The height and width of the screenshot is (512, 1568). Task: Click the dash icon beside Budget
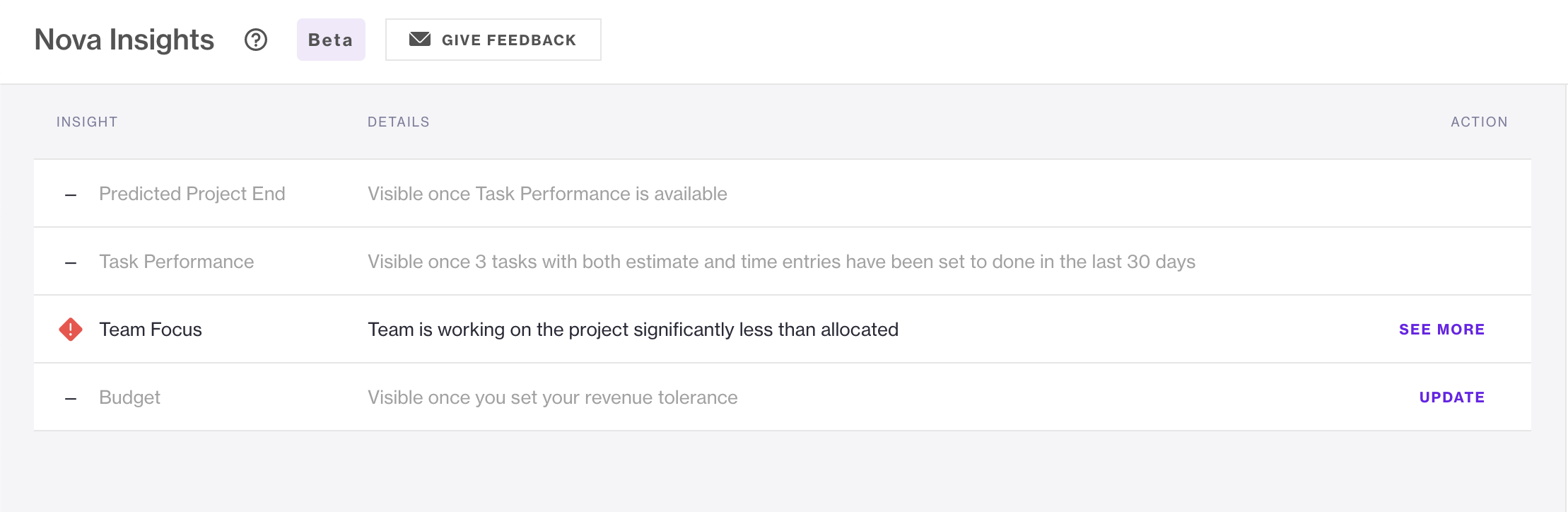tap(71, 398)
